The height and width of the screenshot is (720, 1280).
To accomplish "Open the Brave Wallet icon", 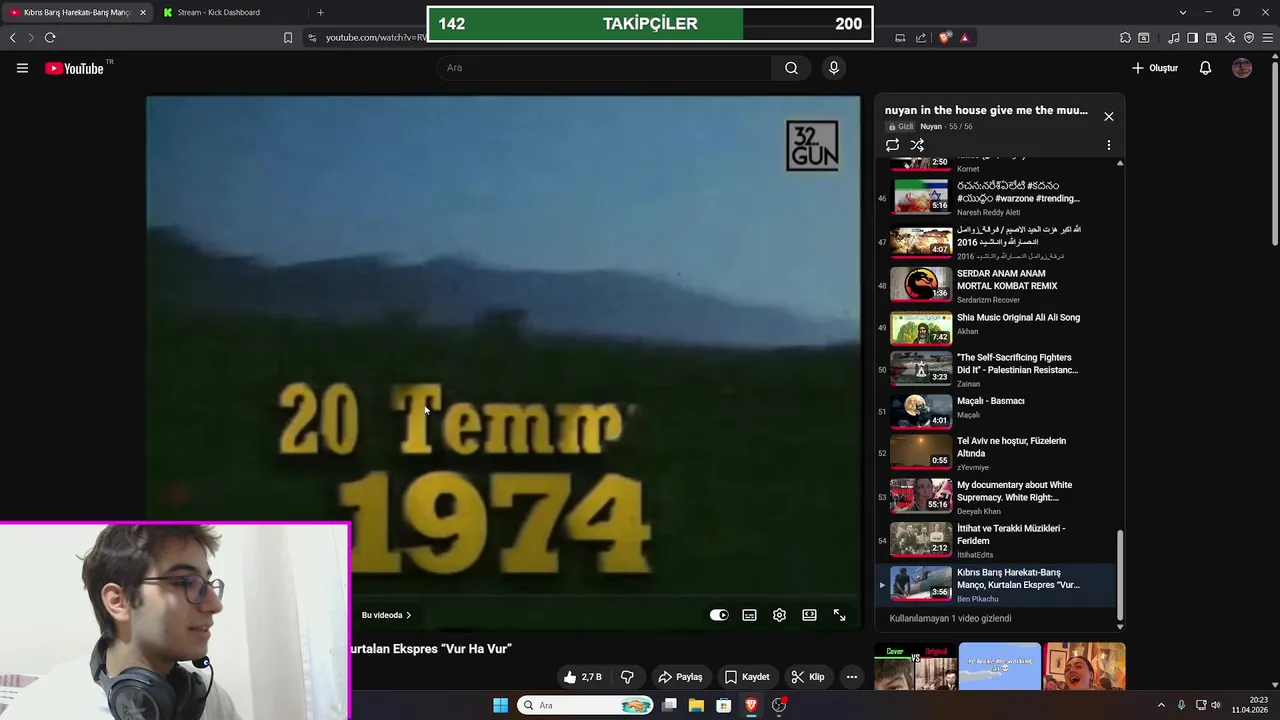I will 1211,38.
